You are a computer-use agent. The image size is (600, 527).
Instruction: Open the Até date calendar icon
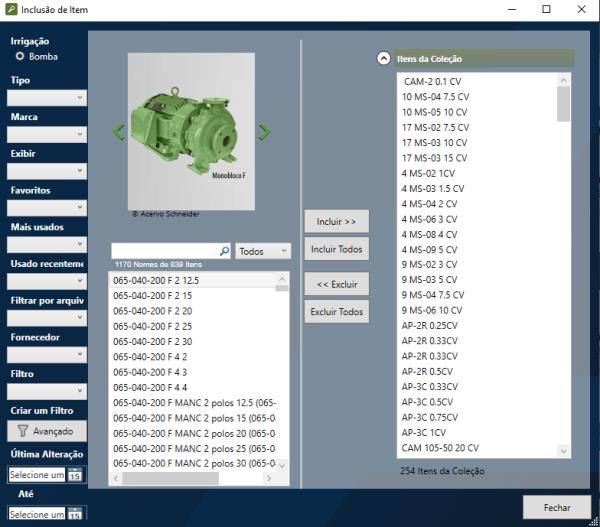point(75,514)
